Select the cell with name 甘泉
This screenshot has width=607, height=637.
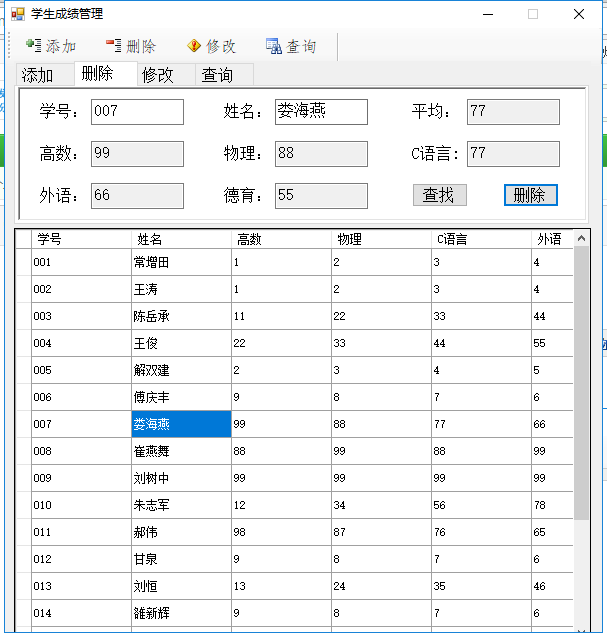pyautogui.click(x=181, y=559)
